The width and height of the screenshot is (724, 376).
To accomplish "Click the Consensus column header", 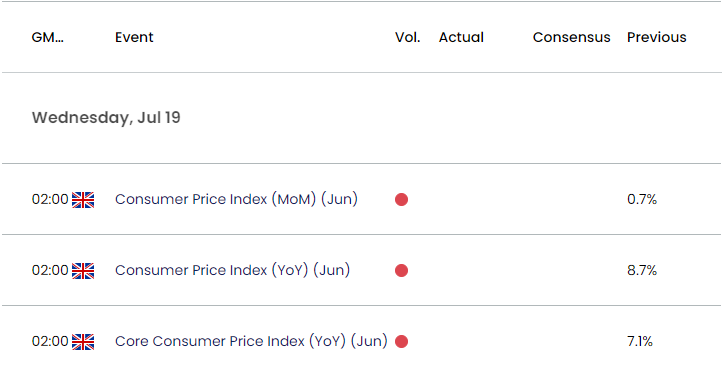I will tap(572, 37).
